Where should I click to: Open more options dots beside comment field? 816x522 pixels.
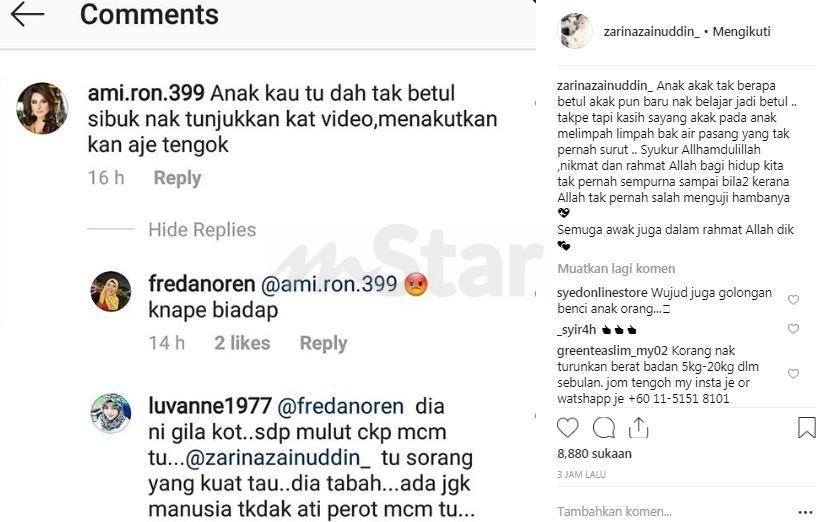pyautogui.click(x=804, y=512)
